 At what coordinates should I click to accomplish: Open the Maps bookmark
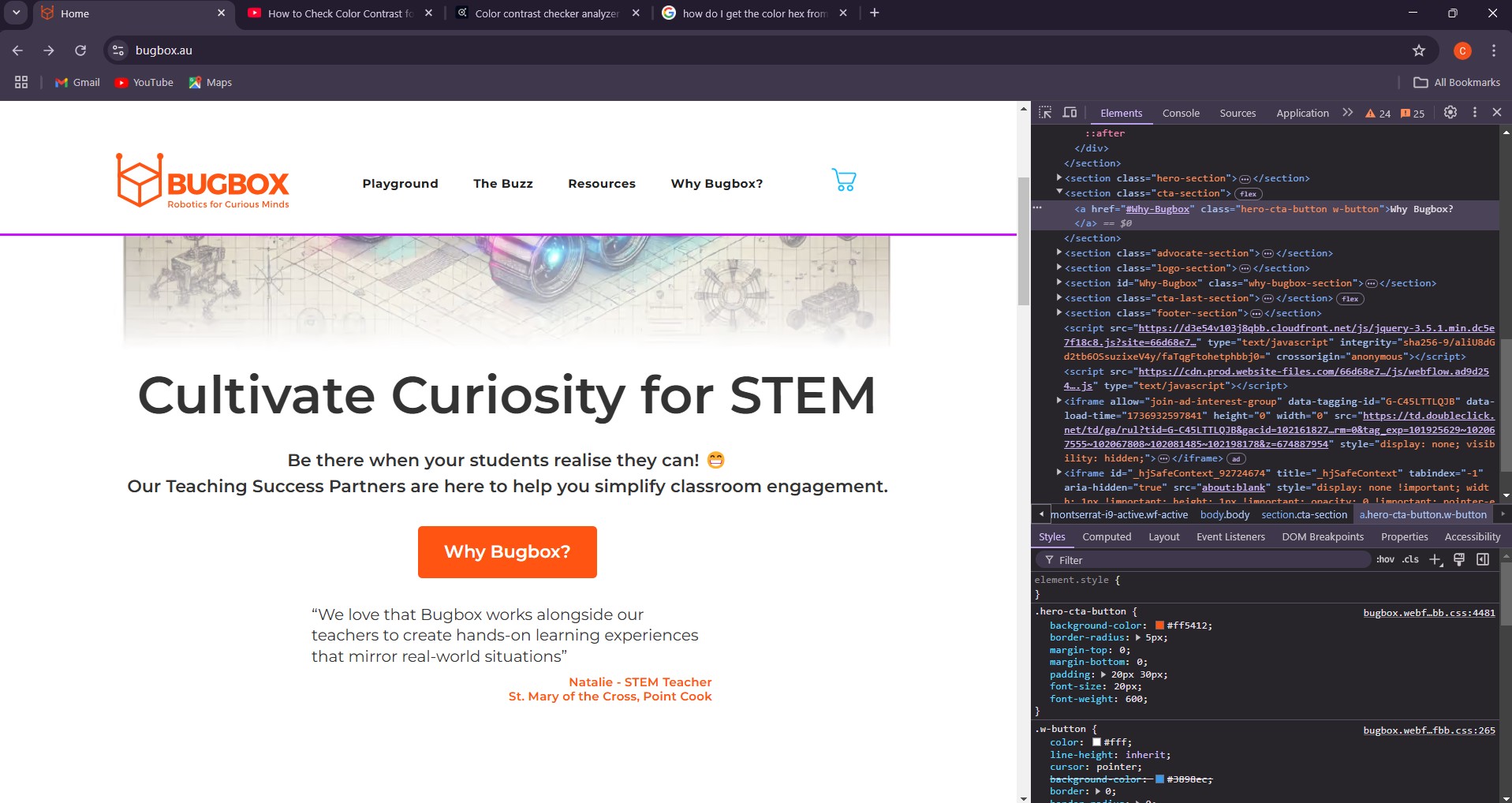point(210,82)
